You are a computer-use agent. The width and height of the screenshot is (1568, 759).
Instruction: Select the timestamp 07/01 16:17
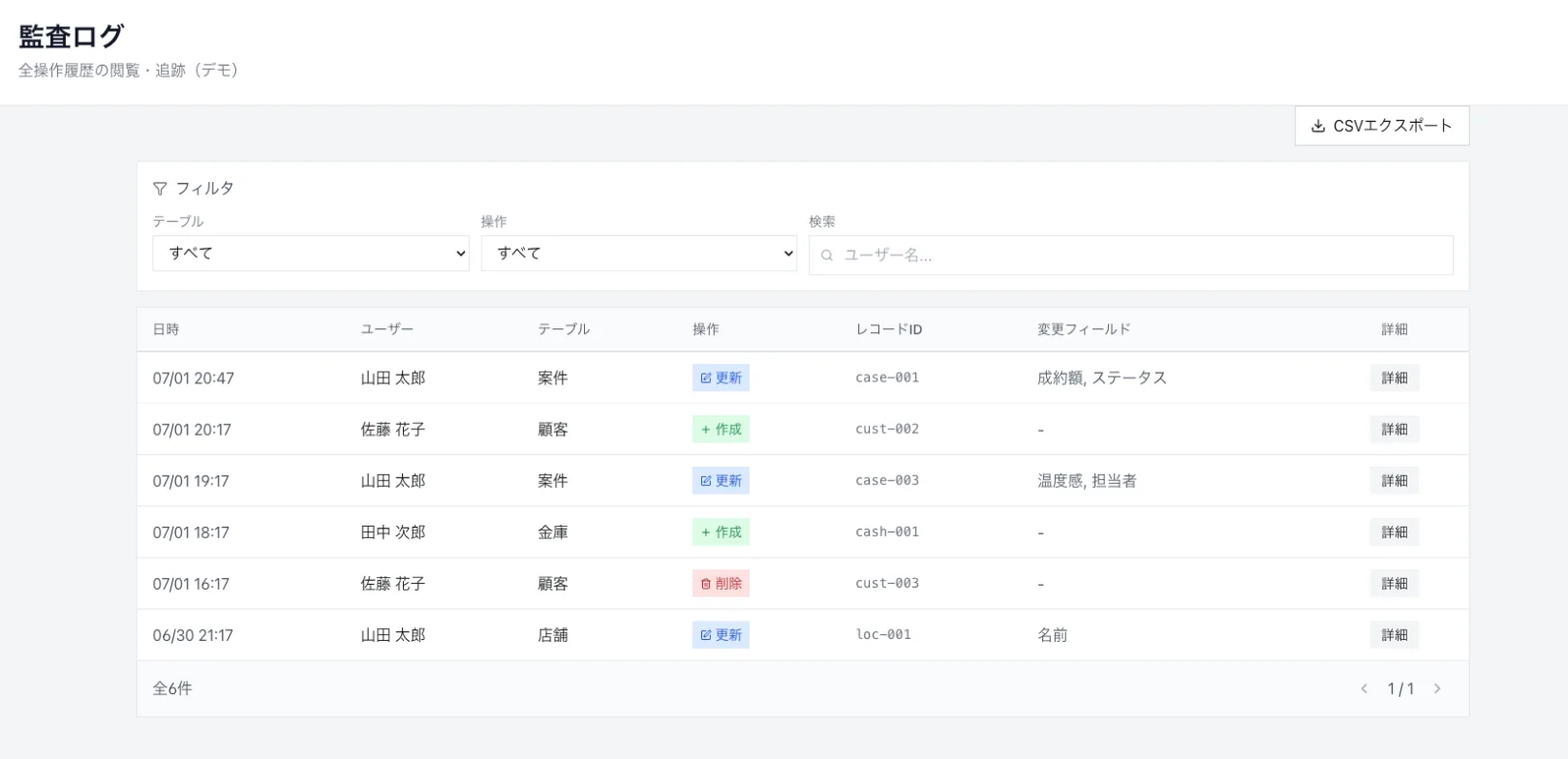191,583
